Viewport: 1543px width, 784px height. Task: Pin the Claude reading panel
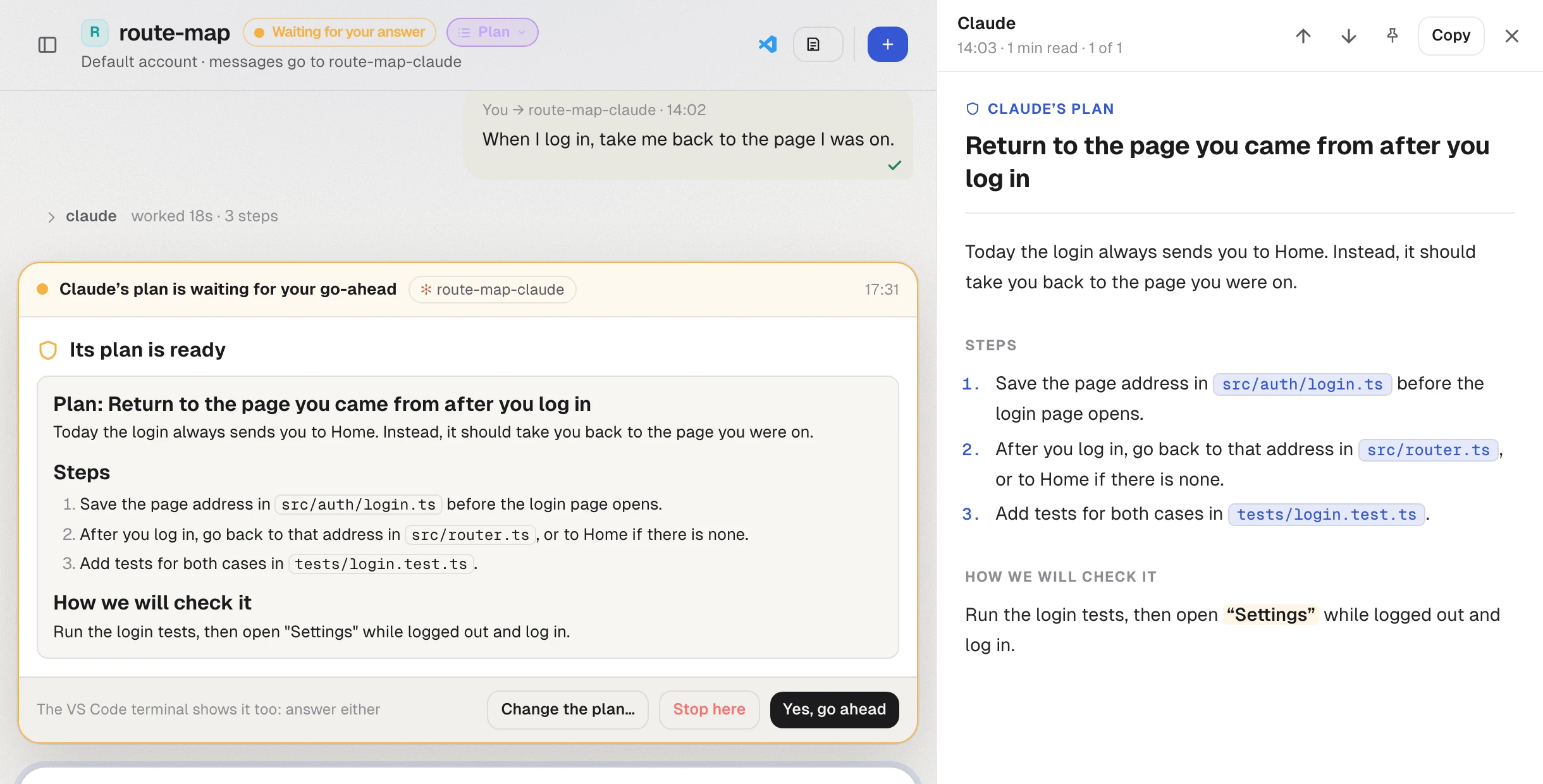1392,36
